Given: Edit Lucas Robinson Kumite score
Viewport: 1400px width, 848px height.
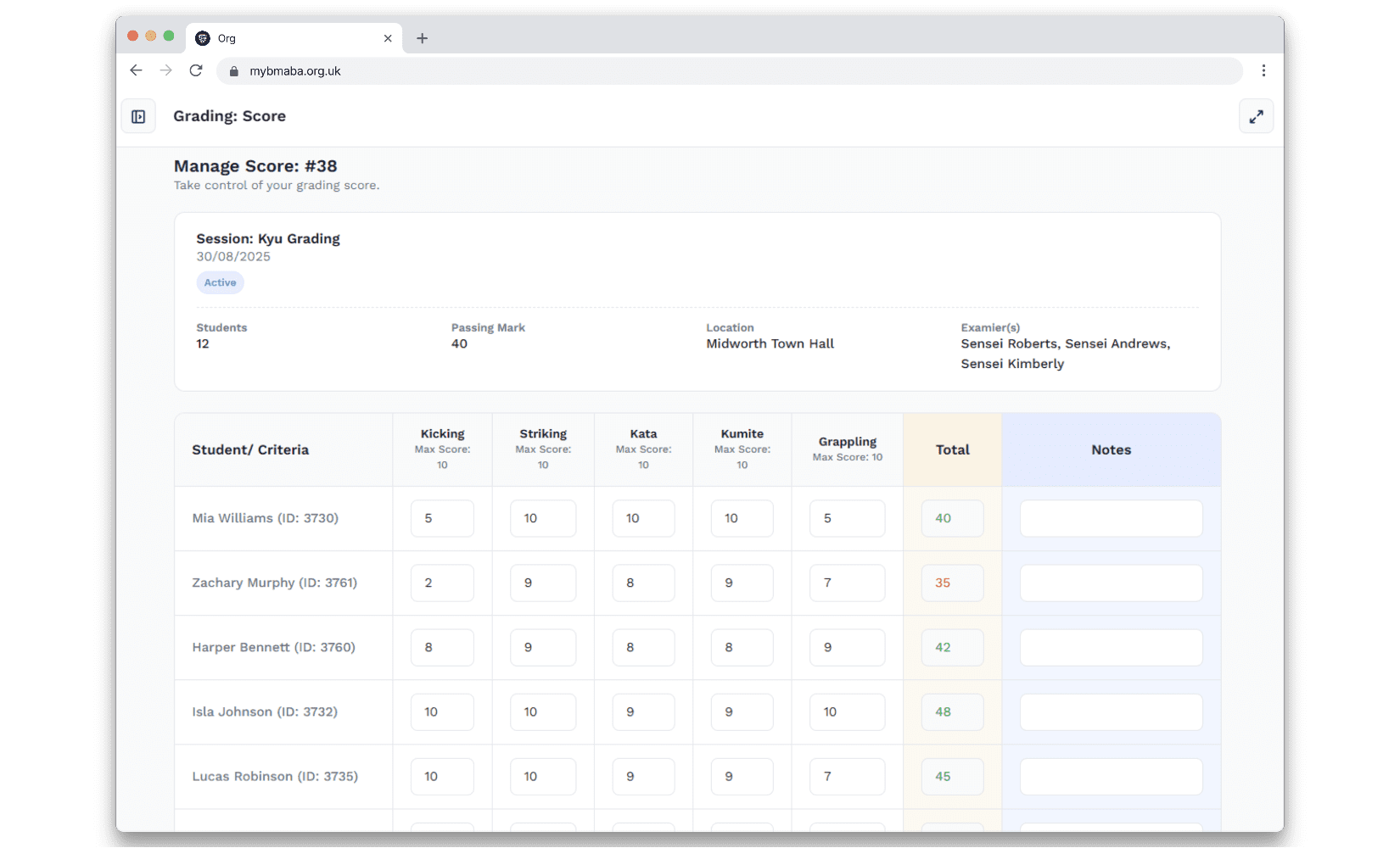Looking at the screenshot, I should point(742,776).
